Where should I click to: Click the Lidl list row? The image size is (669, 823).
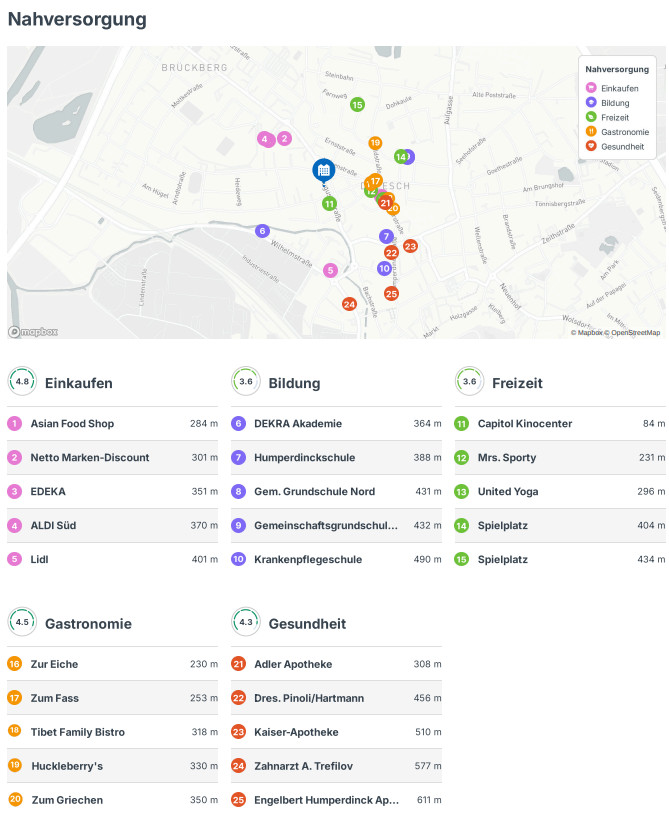point(112,560)
